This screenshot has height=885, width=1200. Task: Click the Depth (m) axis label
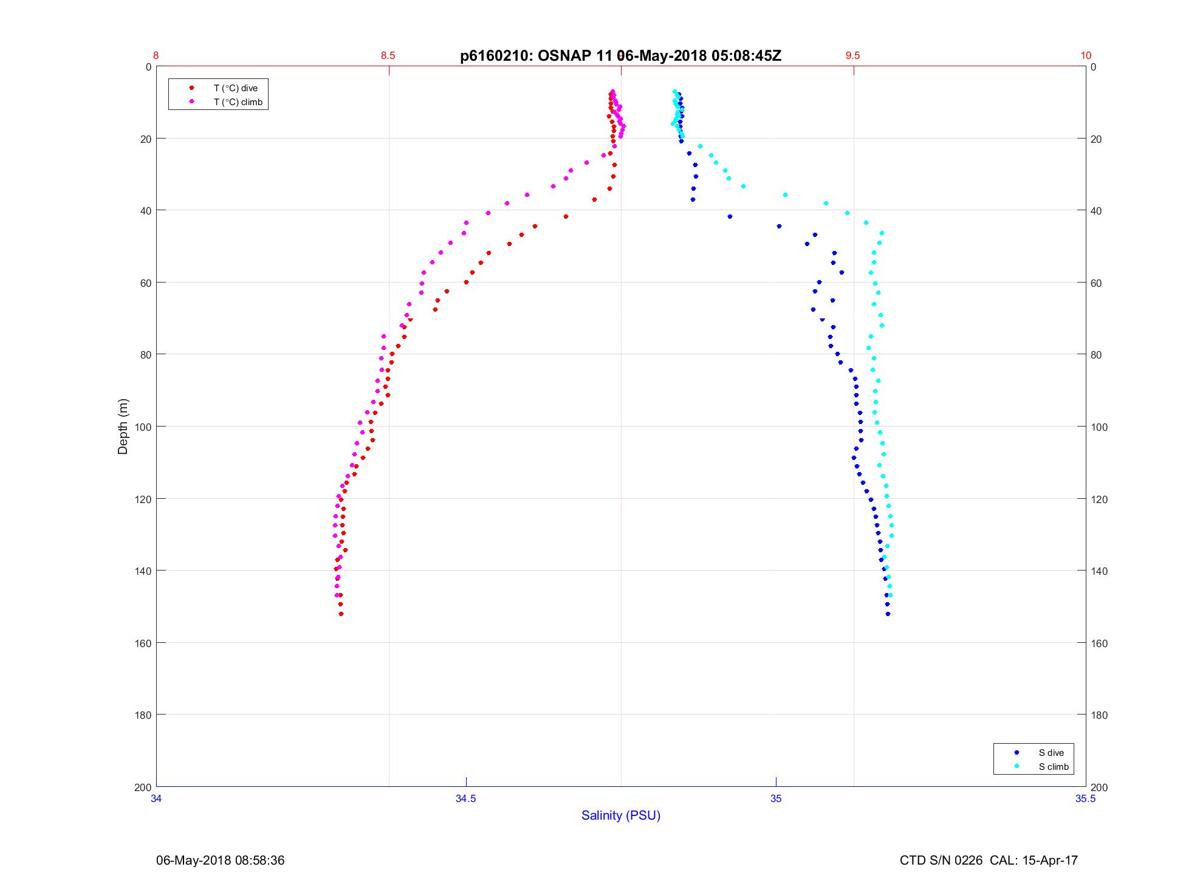[x=124, y=427]
